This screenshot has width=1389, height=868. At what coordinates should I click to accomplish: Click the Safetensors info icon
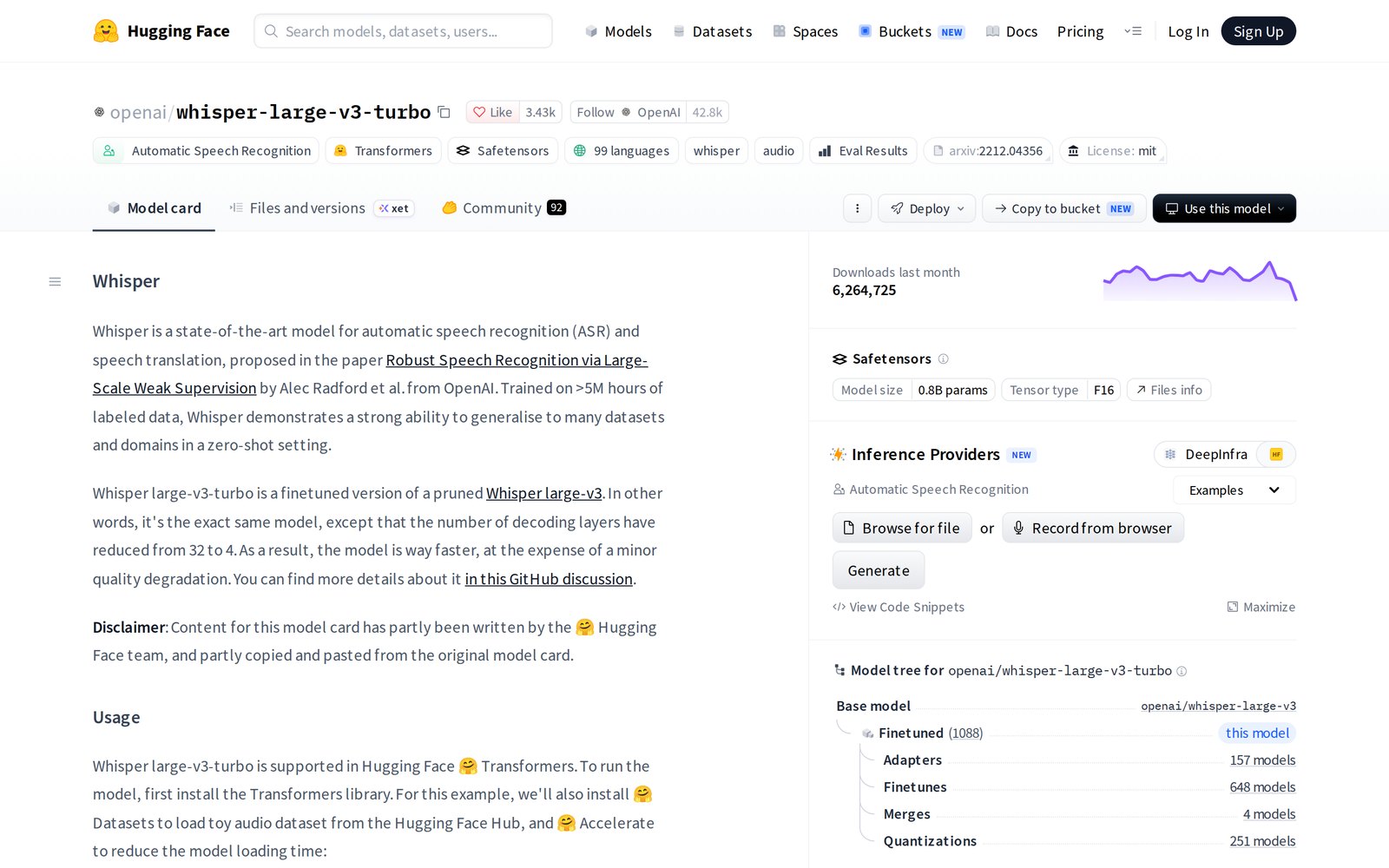coord(944,358)
